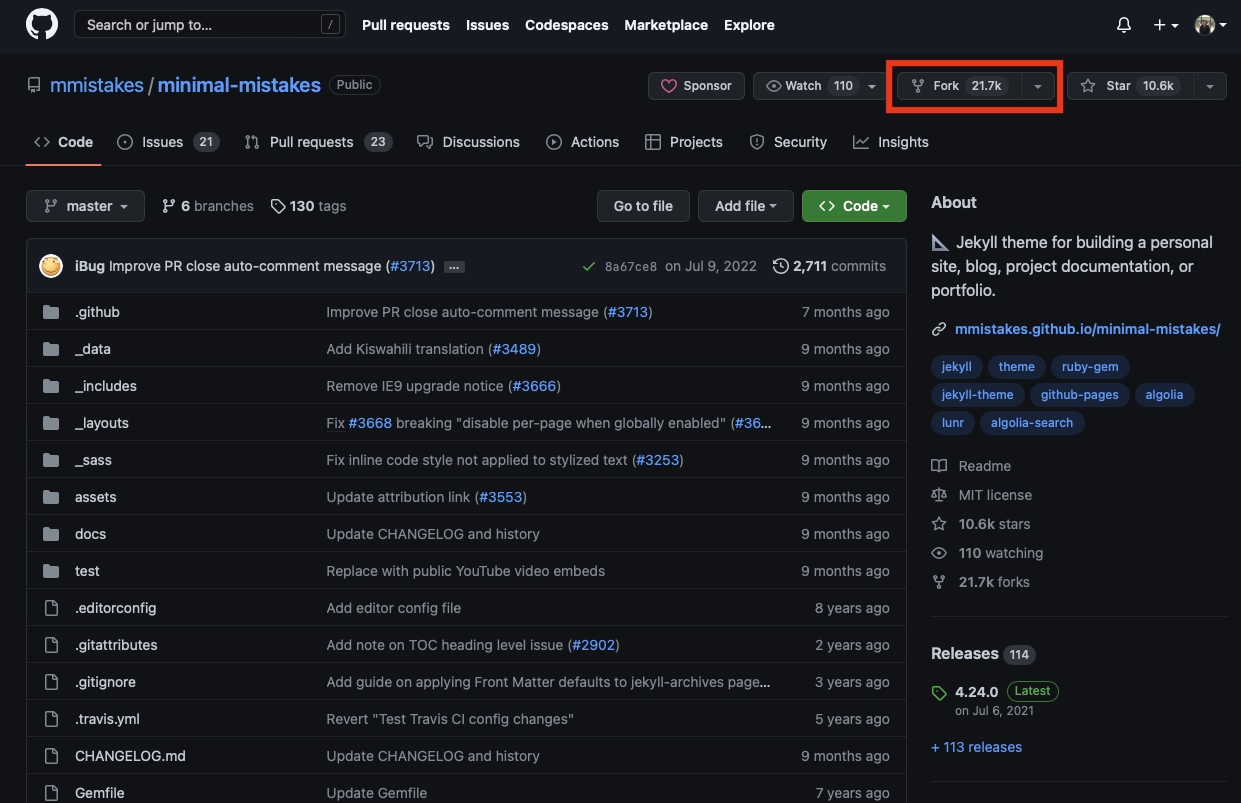The image size is (1241, 803).
Task: Select the Actions tab
Action: pos(583,142)
